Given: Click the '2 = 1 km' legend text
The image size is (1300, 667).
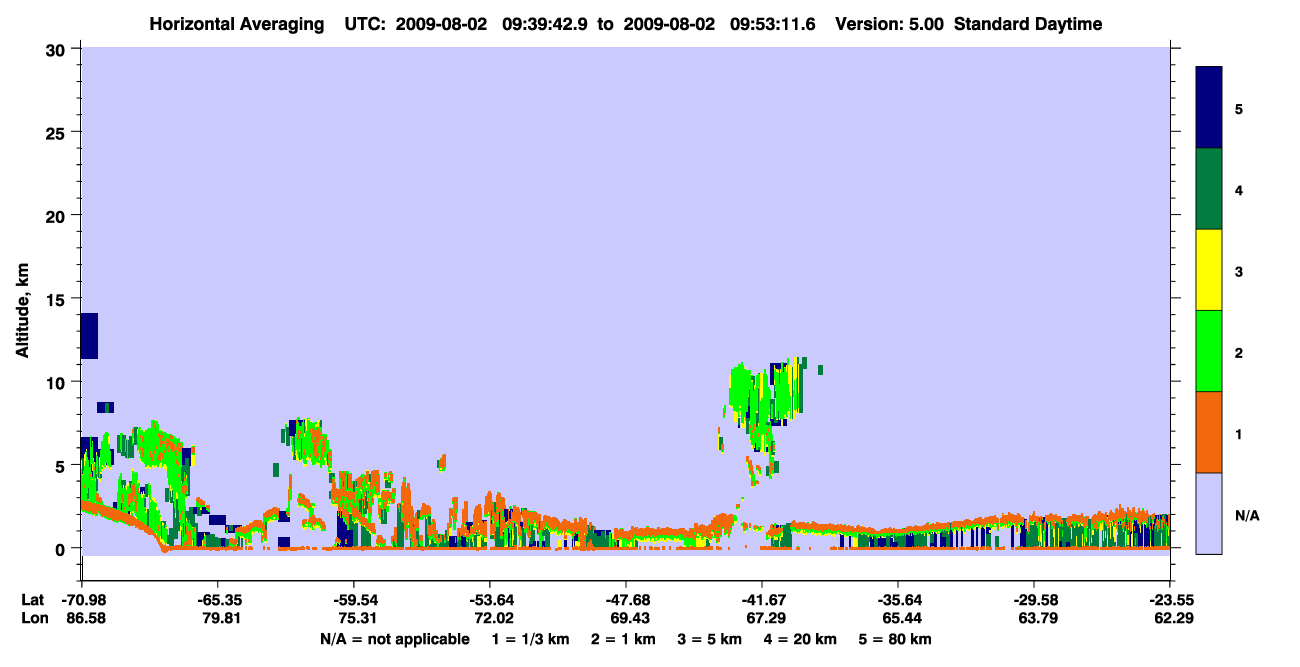Looking at the screenshot, I should pos(622,639).
